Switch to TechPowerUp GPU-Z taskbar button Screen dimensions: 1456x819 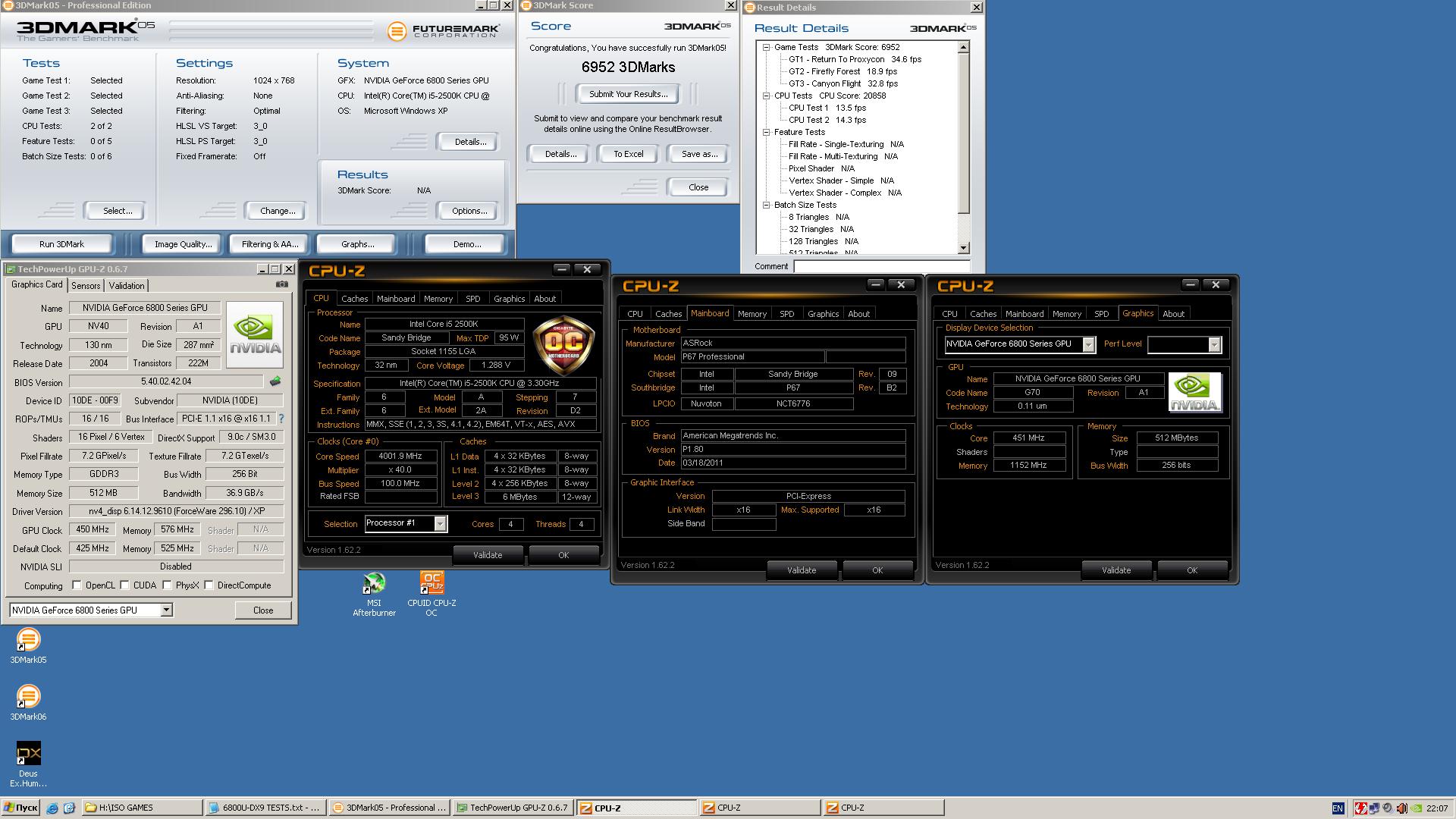512,808
